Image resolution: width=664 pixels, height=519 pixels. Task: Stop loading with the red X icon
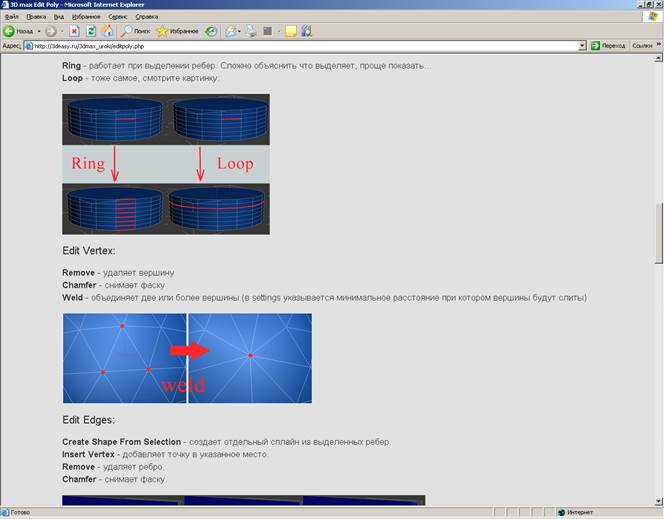(x=75, y=31)
